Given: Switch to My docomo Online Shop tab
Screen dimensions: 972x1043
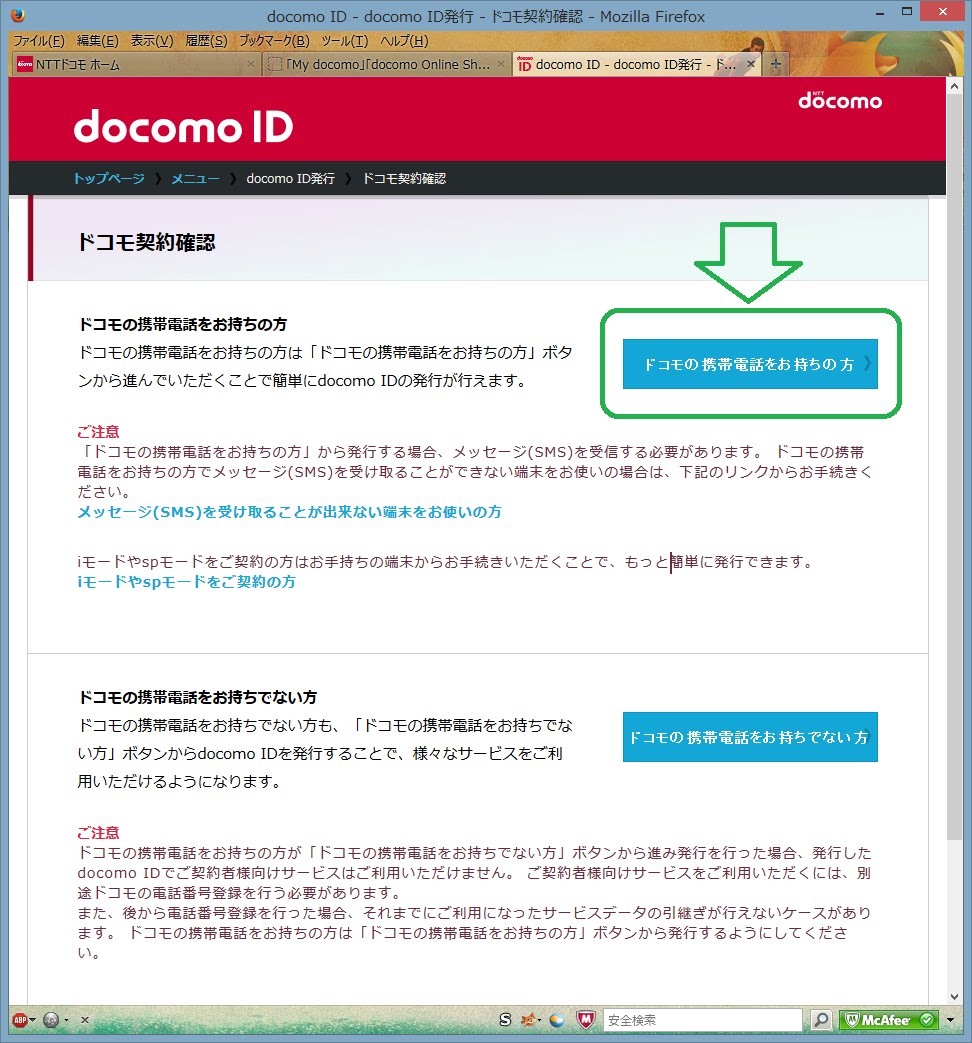Looking at the screenshot, I should (387, 65).
